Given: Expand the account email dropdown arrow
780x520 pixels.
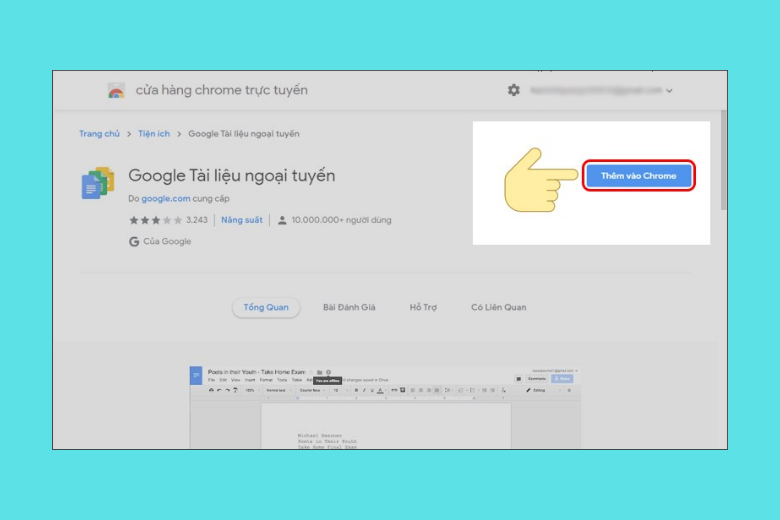Looking at the screenshot, I should 670,91.
